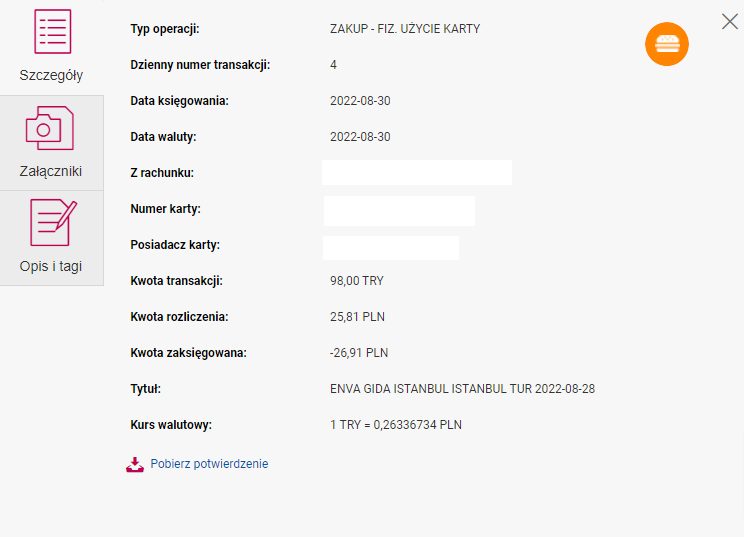Image resolution: width=744 pixels, height=537 pixels.
Task: Click the hidden Z rachunku account field
Action: click(x=417, y=173)
